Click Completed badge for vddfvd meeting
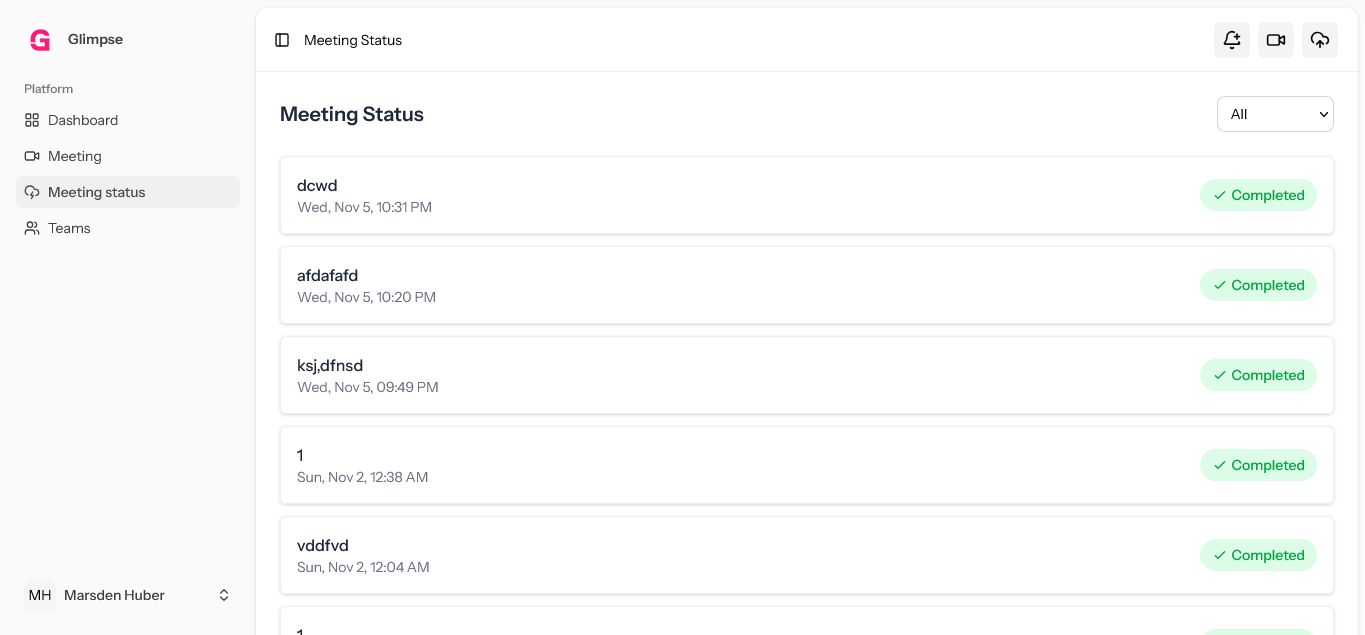Screen dimensions: 1365x635 coord(1258,555)
